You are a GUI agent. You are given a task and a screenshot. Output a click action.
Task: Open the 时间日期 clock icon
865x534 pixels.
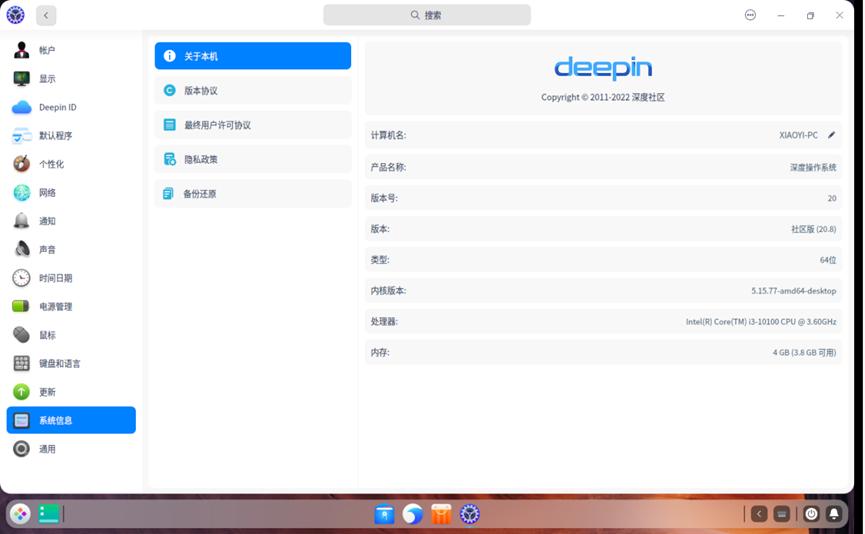click(x=22, y=278)
